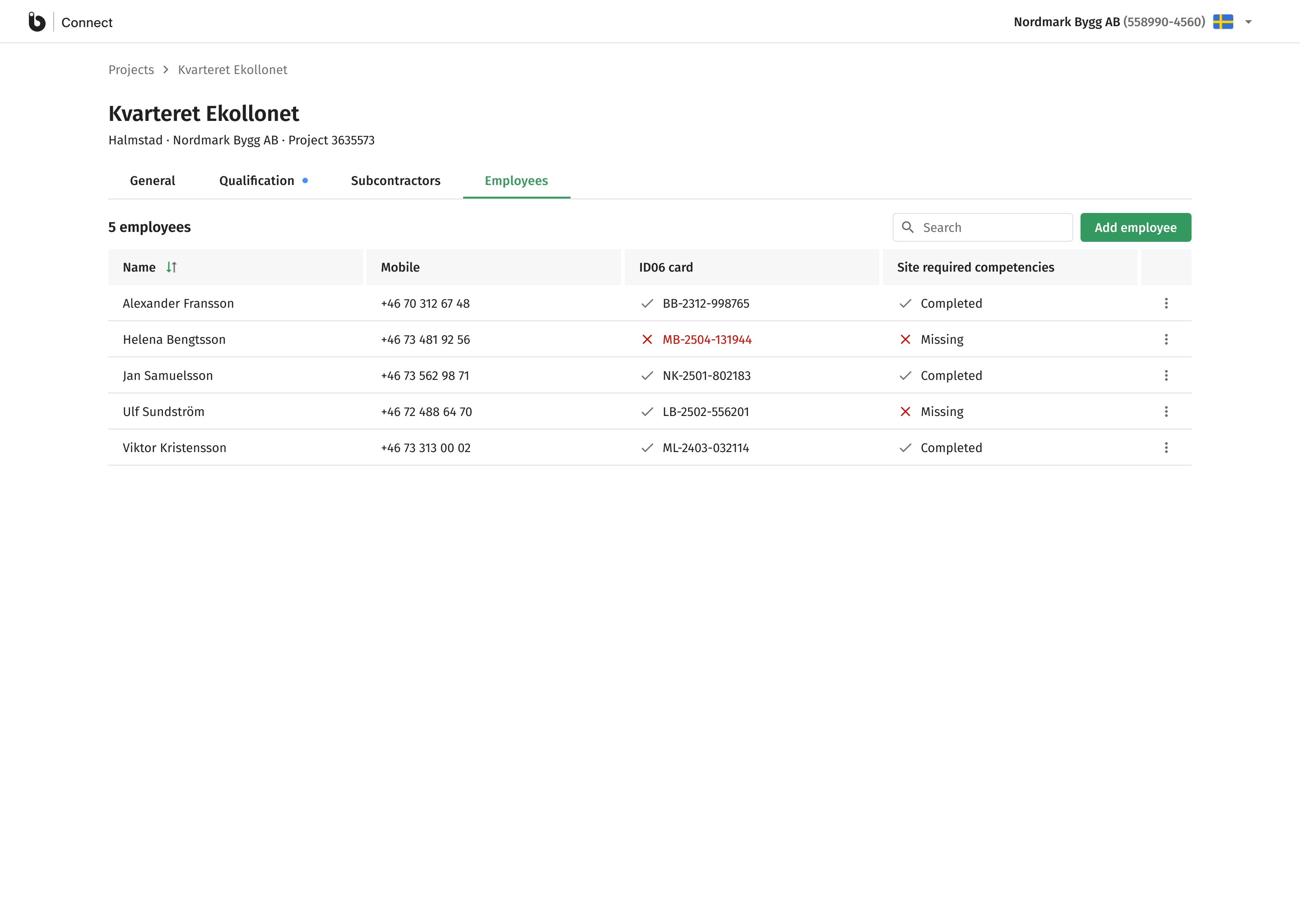Open more options for Ulf Sundström
1300x924 pixels.
[1166, 411]
